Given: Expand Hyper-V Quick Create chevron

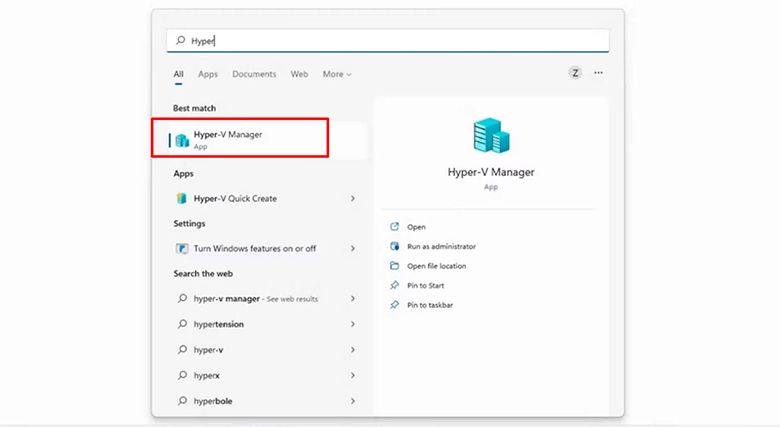Looking at the screenshot, I should pyautogui.click(x=353, y=199).
